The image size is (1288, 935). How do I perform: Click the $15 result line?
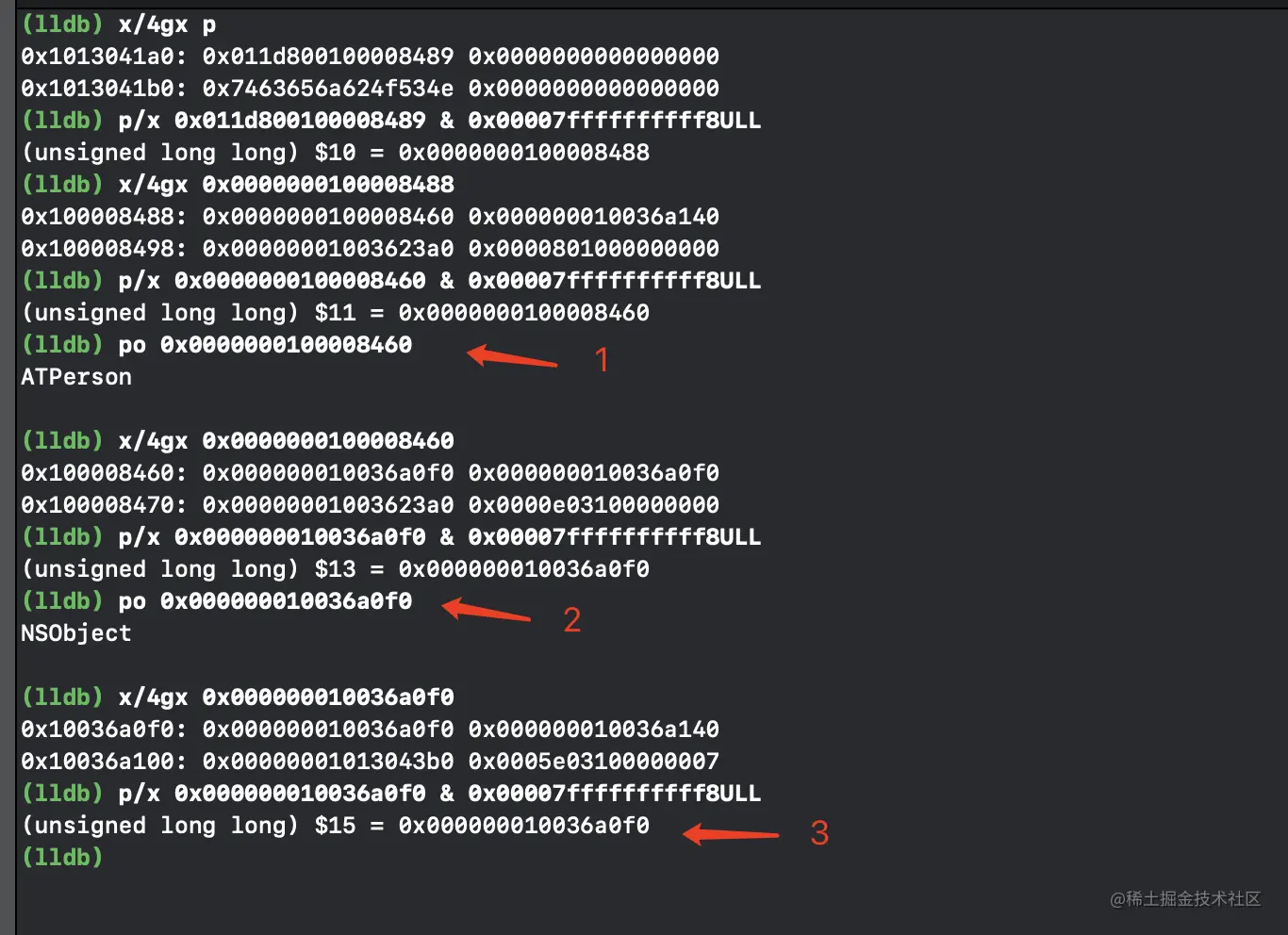click(x=336, y=826)
